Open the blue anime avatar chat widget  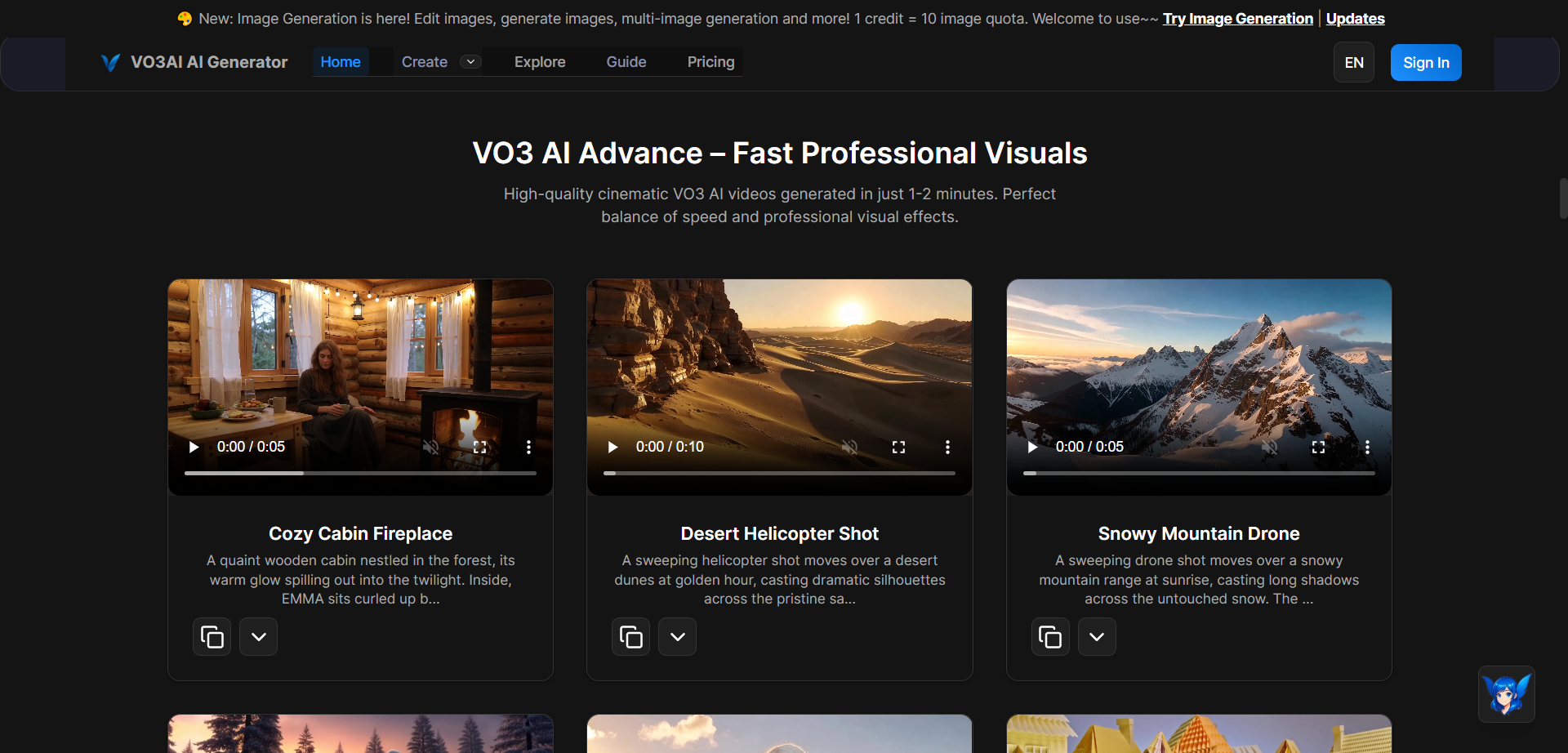pyautogui.click(x=1507, y=694)
